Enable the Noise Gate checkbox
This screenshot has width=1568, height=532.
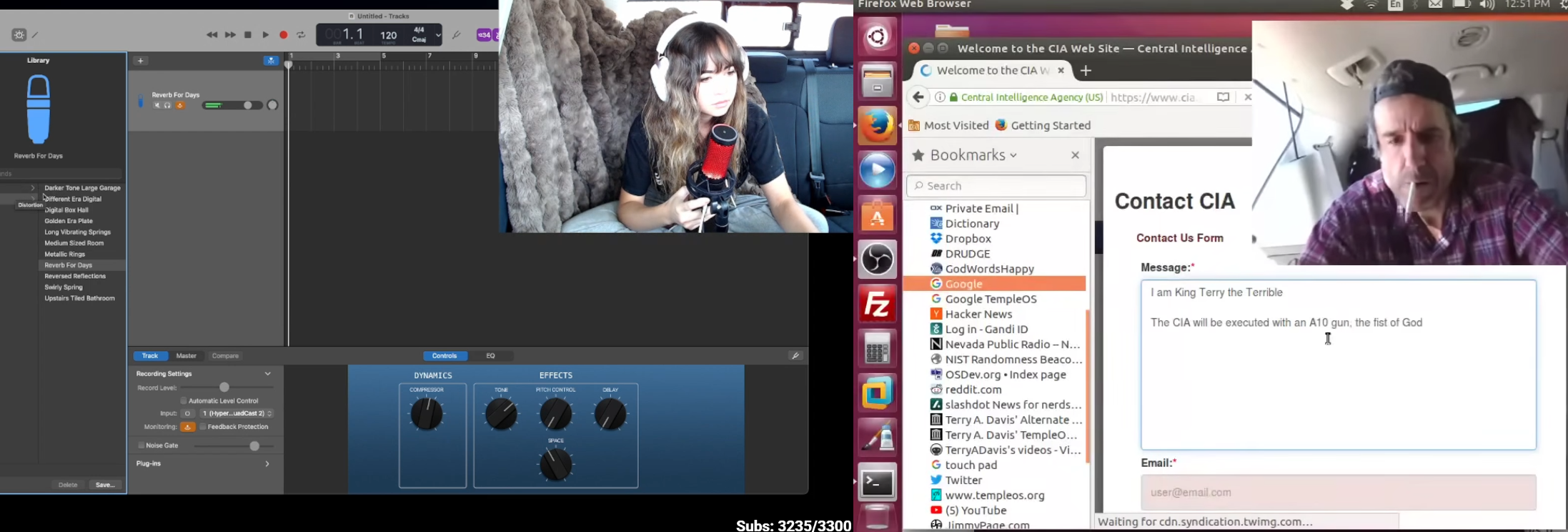click(x=141, y=445)
